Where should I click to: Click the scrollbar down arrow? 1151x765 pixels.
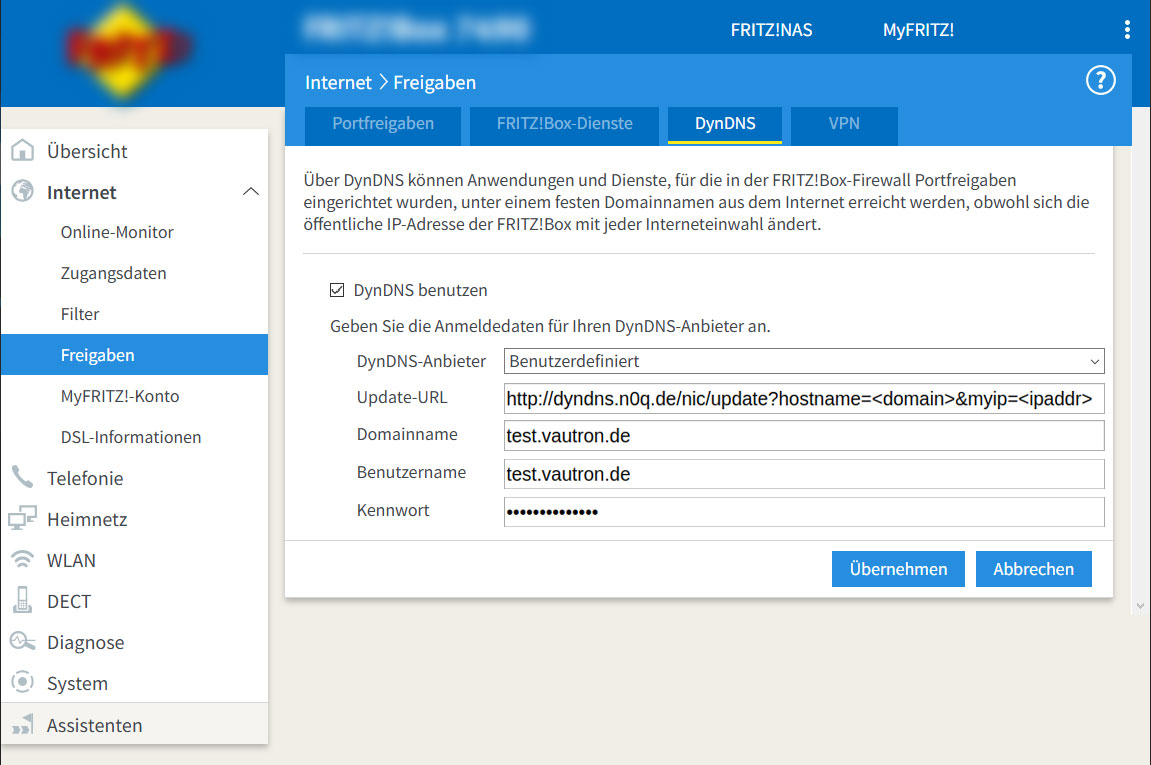1140,606
